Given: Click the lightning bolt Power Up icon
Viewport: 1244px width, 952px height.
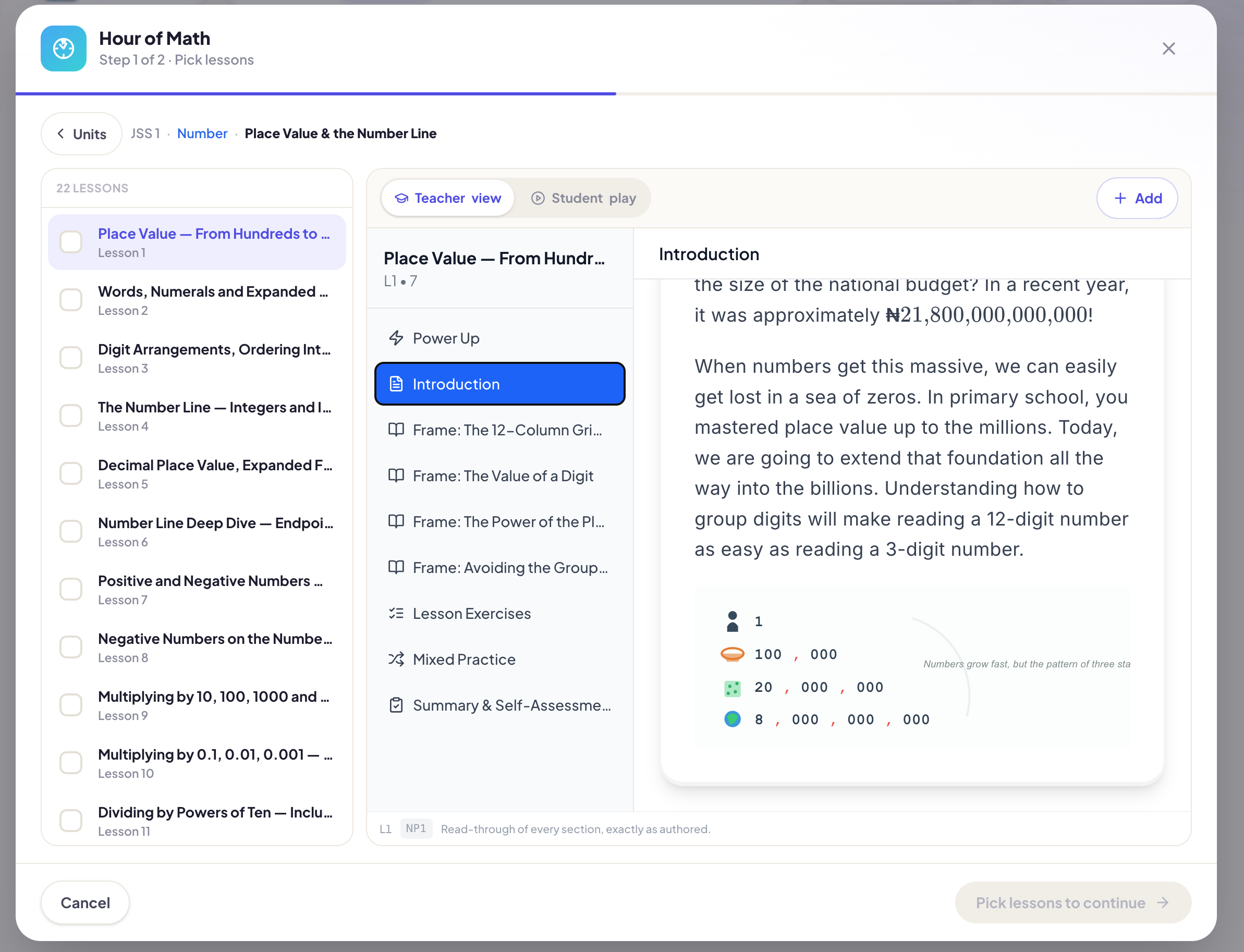Looking at the screenshot, I should 396,338.
